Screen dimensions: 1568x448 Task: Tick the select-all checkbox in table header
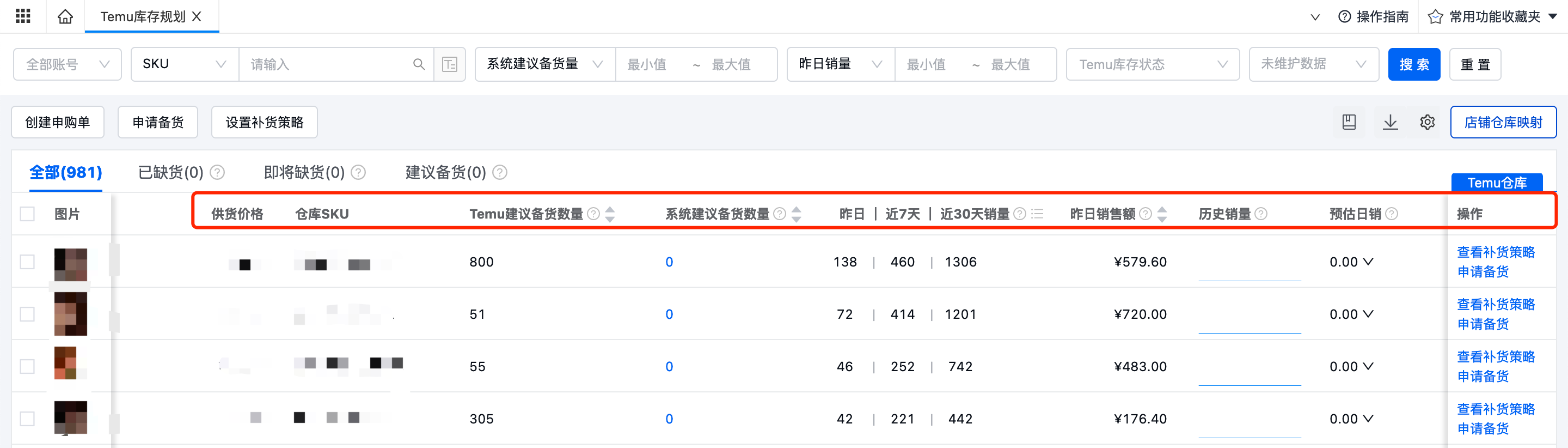pyautogui.click(x=27, y=214)
